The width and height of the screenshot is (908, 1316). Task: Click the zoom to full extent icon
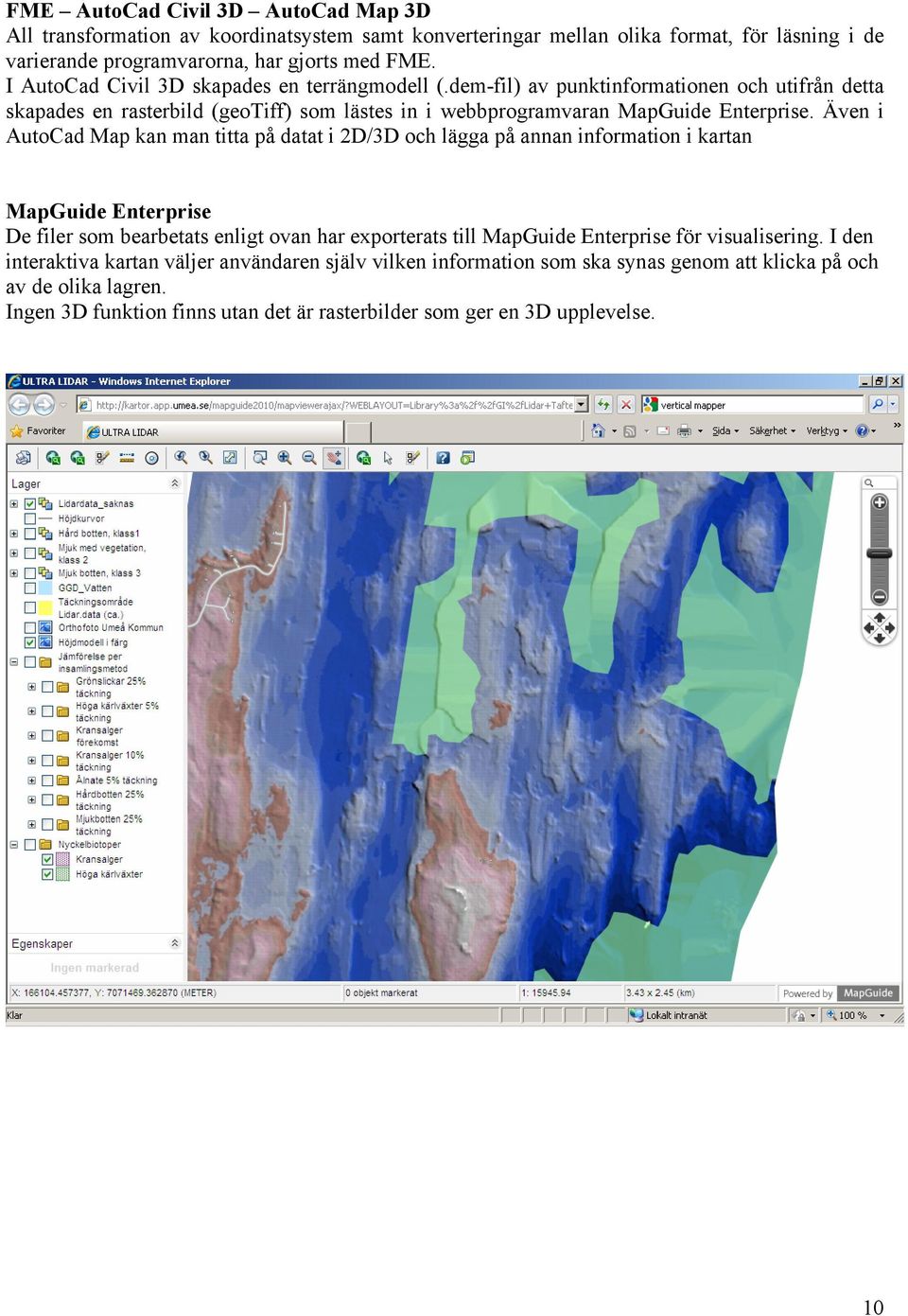coord(230,458)
